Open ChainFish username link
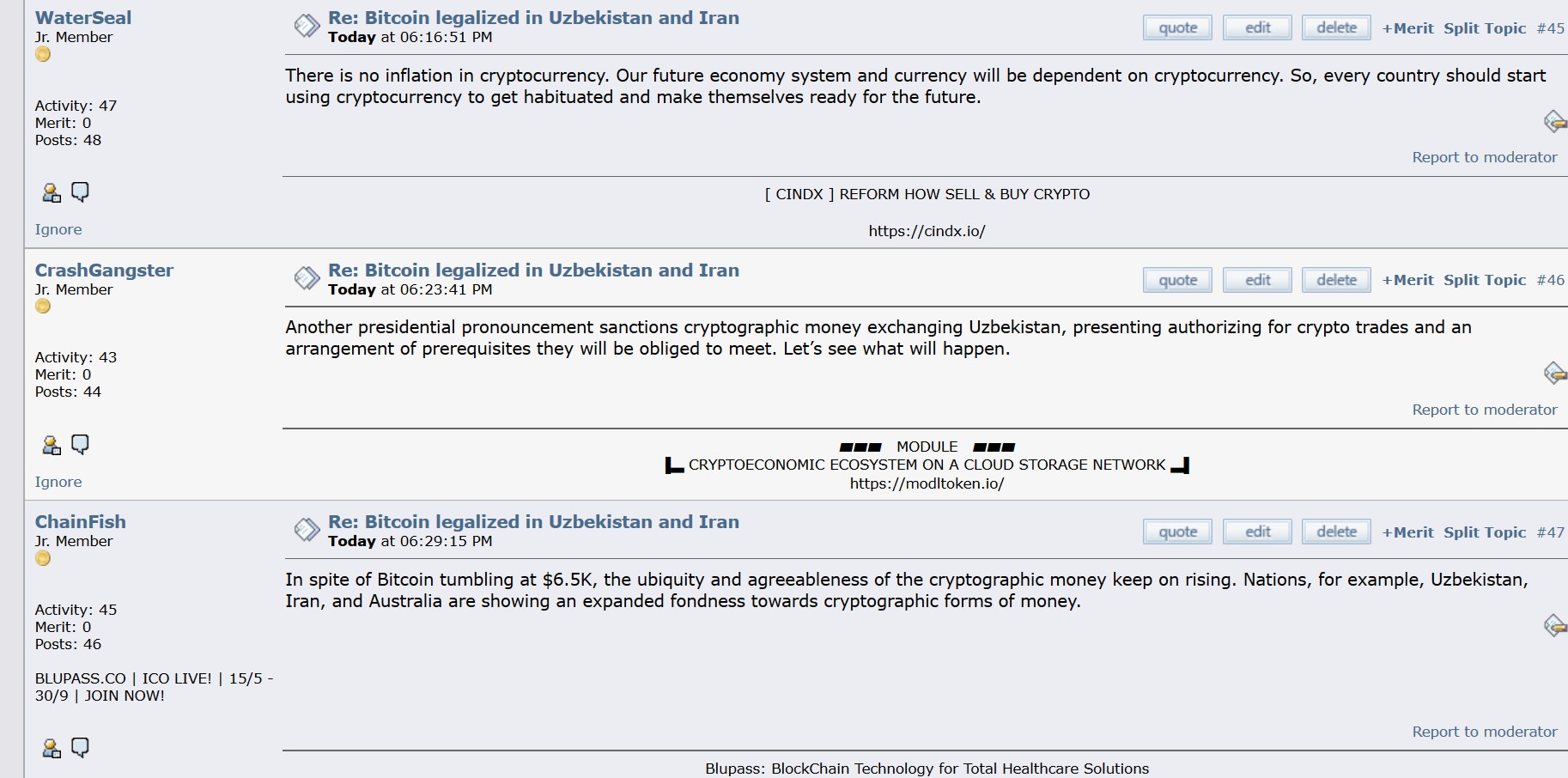Screen dimensions: 1568x778 tap(80, 522)
